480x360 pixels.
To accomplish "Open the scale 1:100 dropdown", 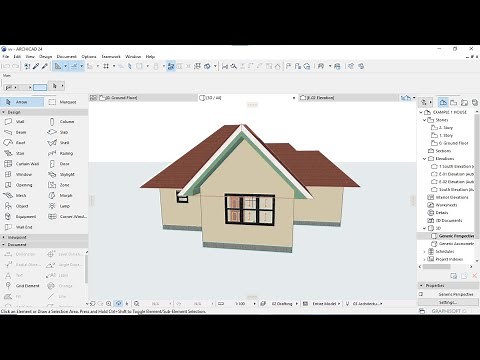I will click(255, 304).
